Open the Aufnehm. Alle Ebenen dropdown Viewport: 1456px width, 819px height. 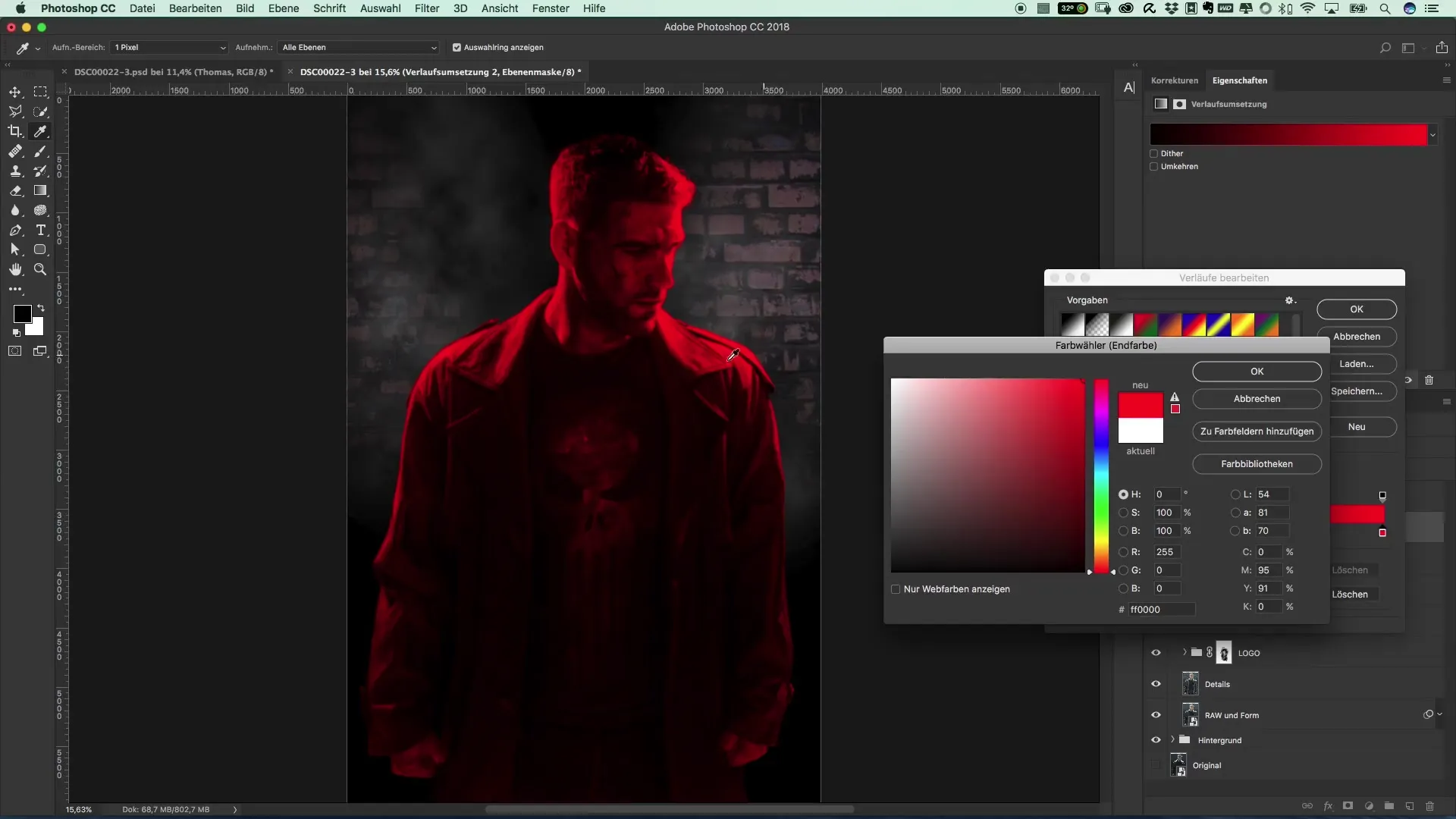pyautogui.click(x=358, y=47)
